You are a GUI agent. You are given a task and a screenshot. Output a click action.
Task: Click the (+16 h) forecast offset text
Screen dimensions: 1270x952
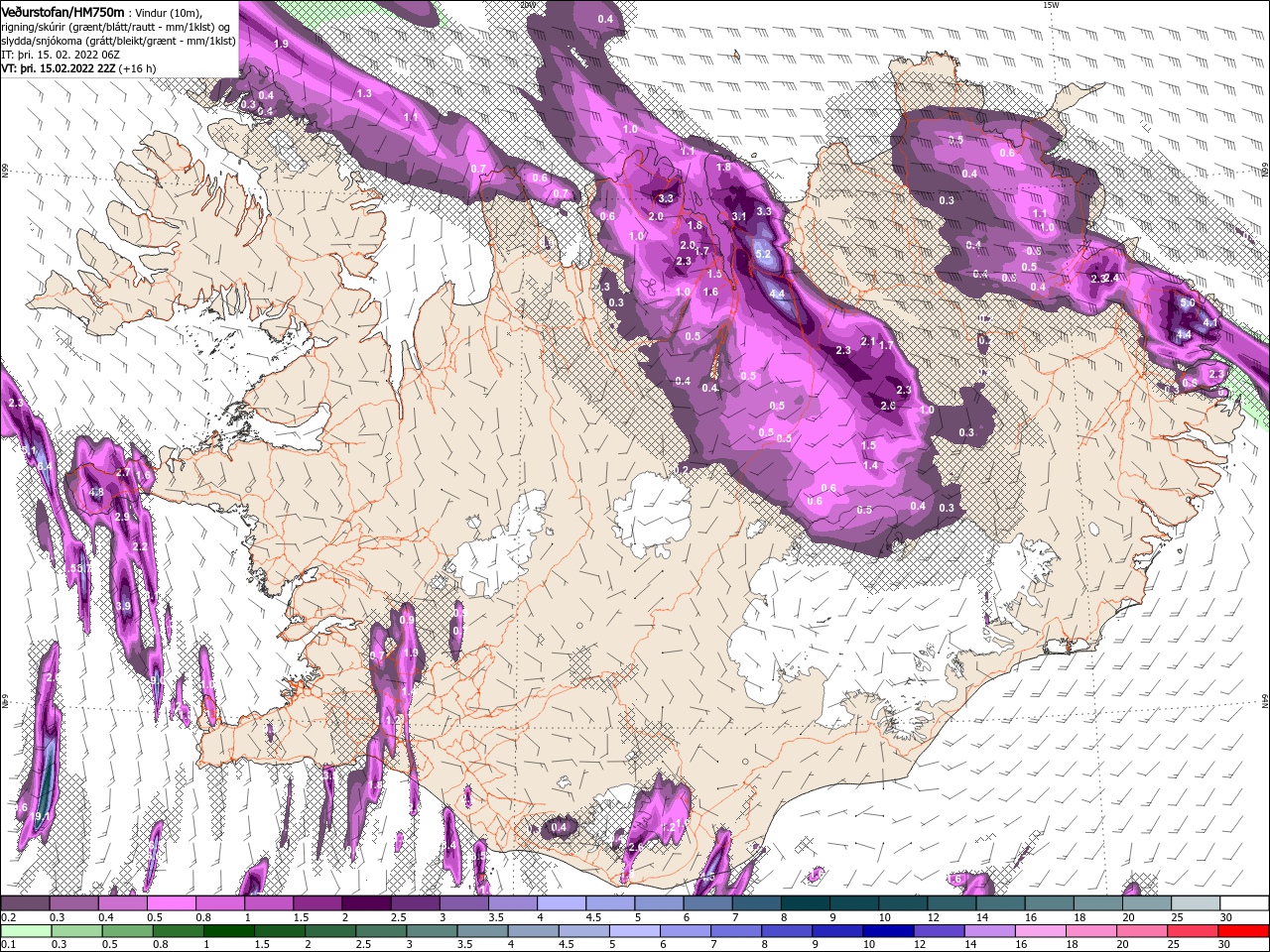point(137,68)
